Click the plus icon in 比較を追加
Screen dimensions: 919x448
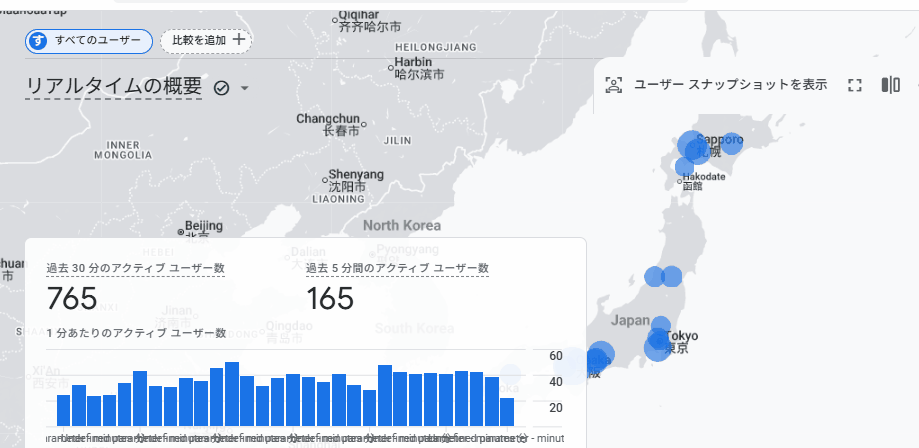[x=239, y=40]
